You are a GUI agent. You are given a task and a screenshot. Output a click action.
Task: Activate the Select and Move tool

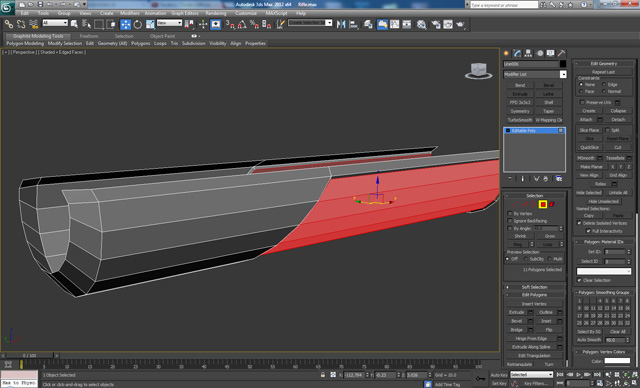[x=125, y=24]
